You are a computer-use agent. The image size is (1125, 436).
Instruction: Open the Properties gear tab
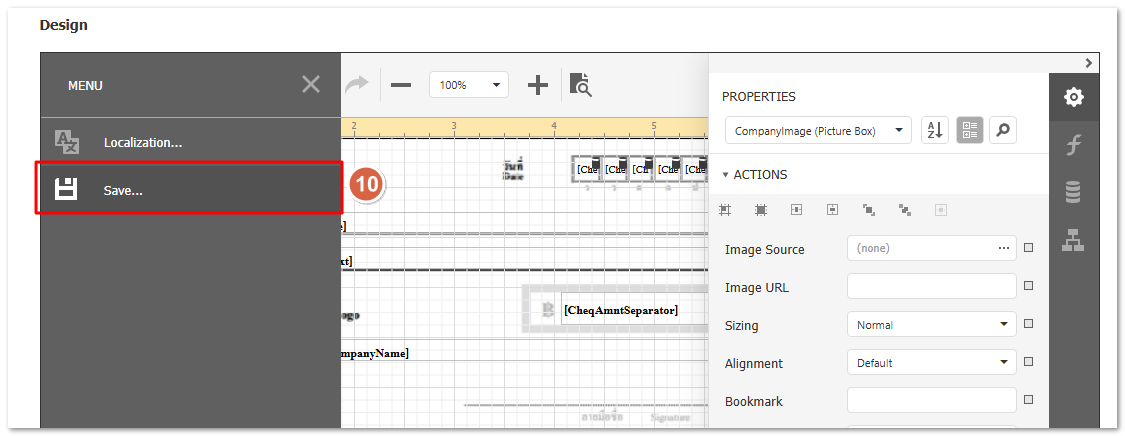click(1073, 97)
